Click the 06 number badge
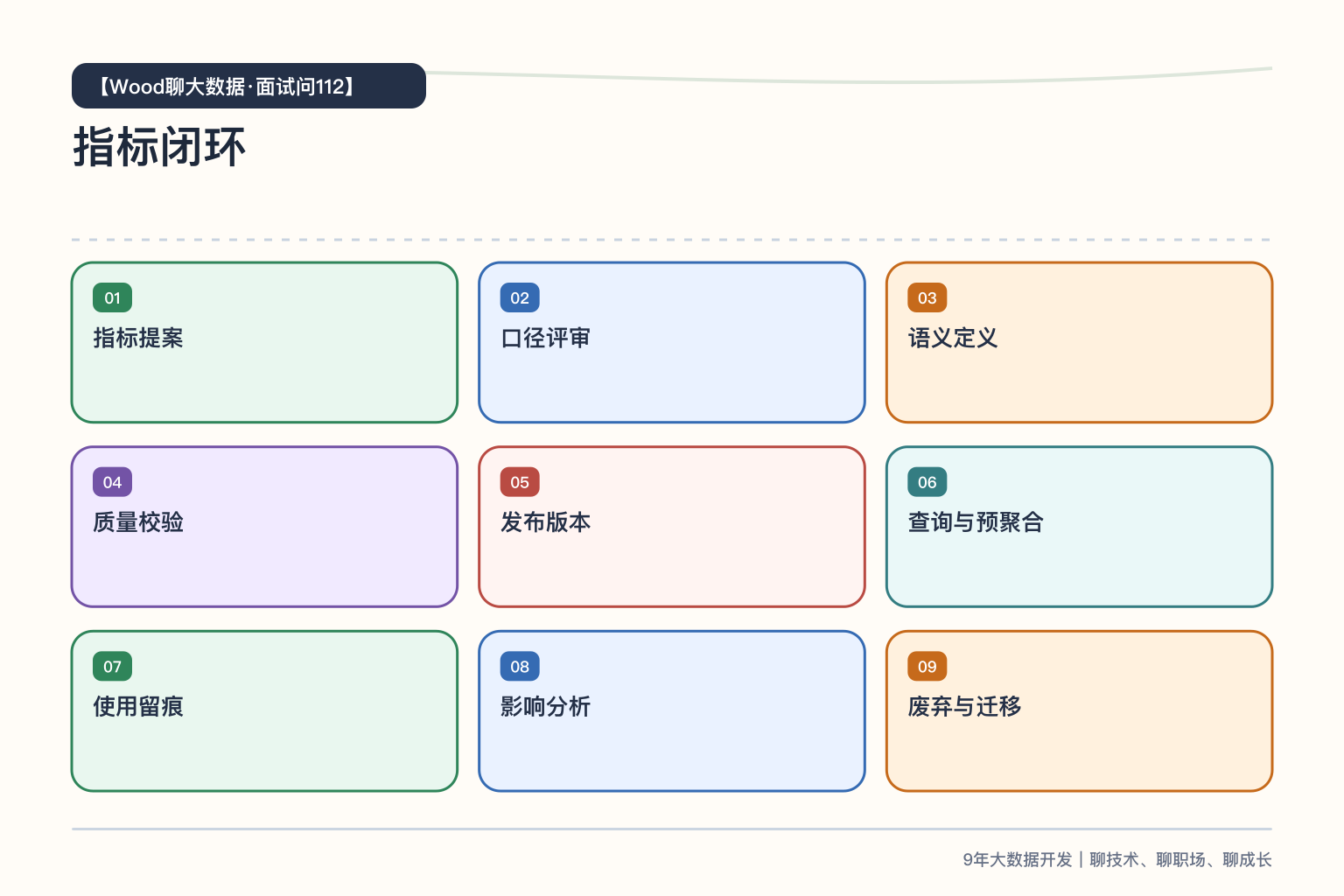Viewport: 1344px width, 896px height. pyautogui.click(x=927, y=482)
